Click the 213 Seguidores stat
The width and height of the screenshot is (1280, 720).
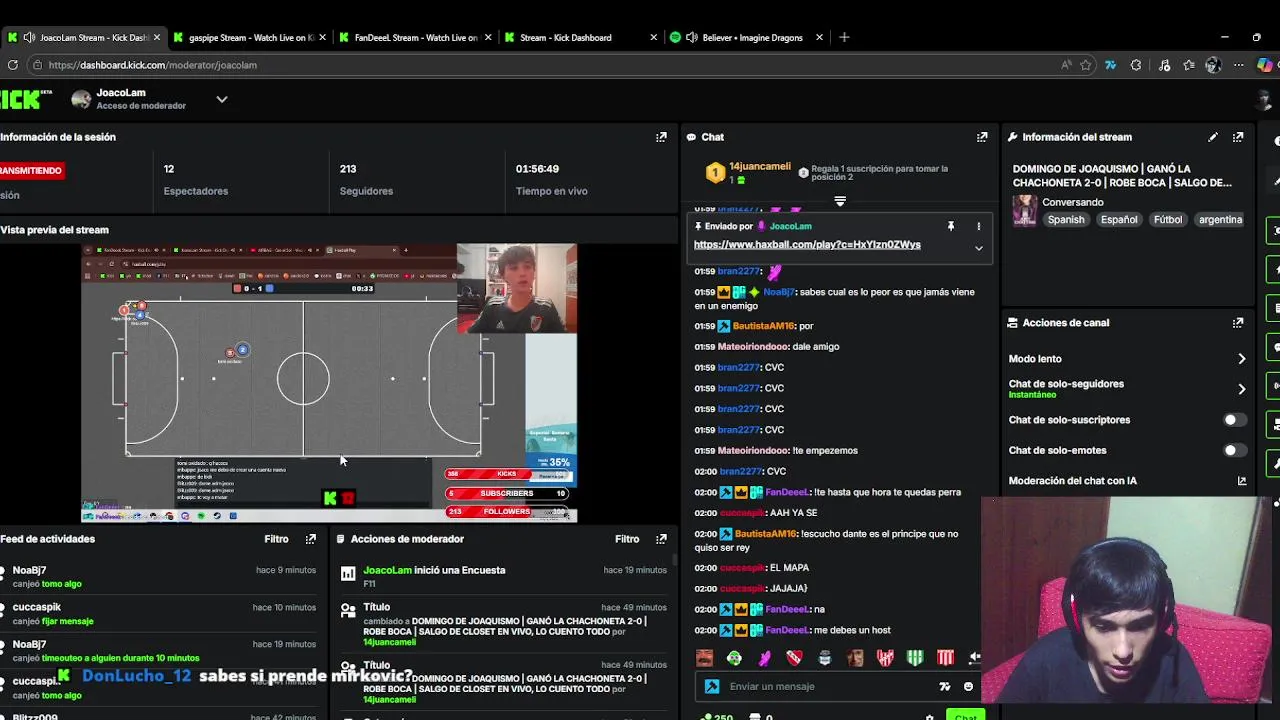[x=366, y=180]
